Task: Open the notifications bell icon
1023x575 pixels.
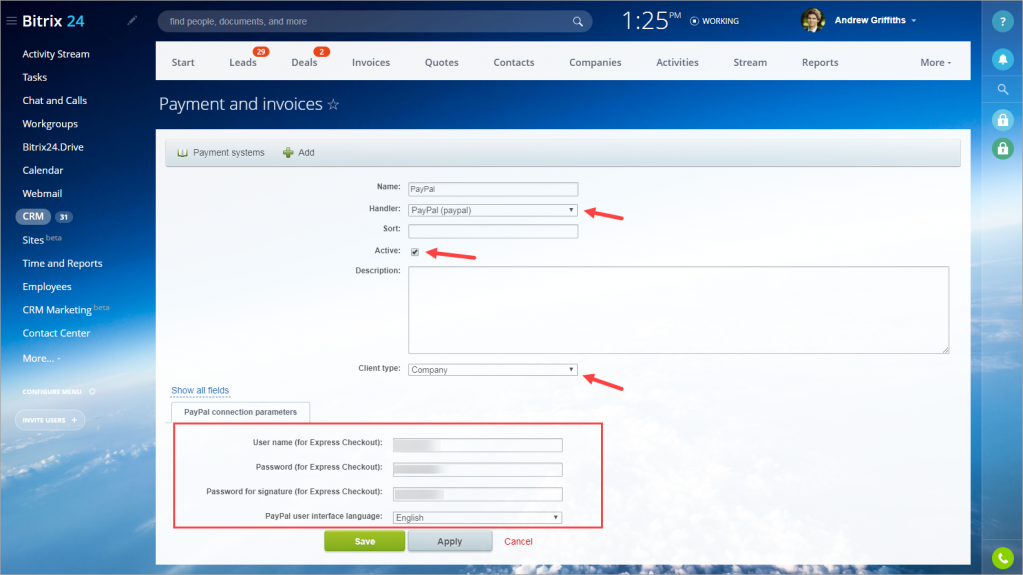Action: point(1003,59)
